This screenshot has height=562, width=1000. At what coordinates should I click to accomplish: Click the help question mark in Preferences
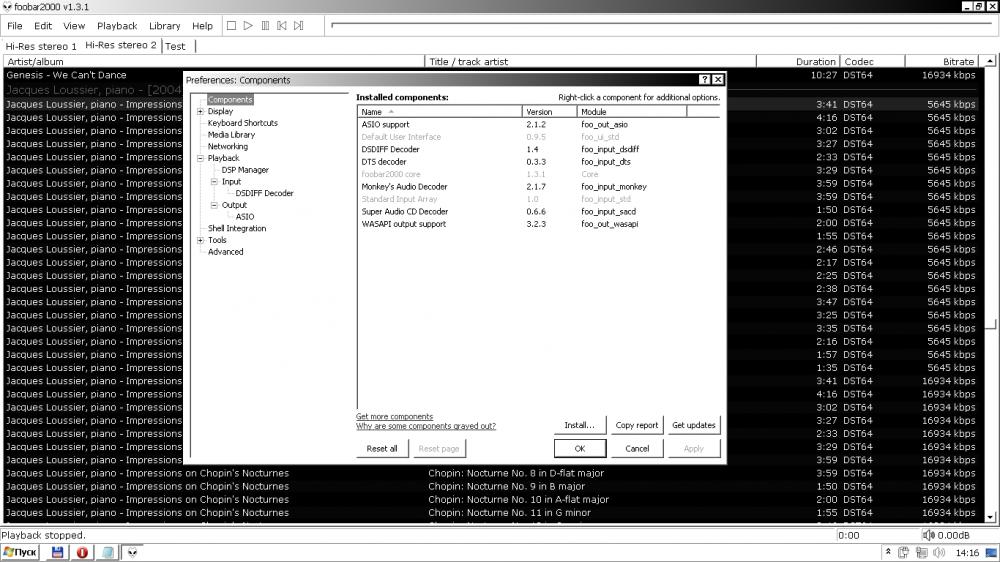click(704, 80)
